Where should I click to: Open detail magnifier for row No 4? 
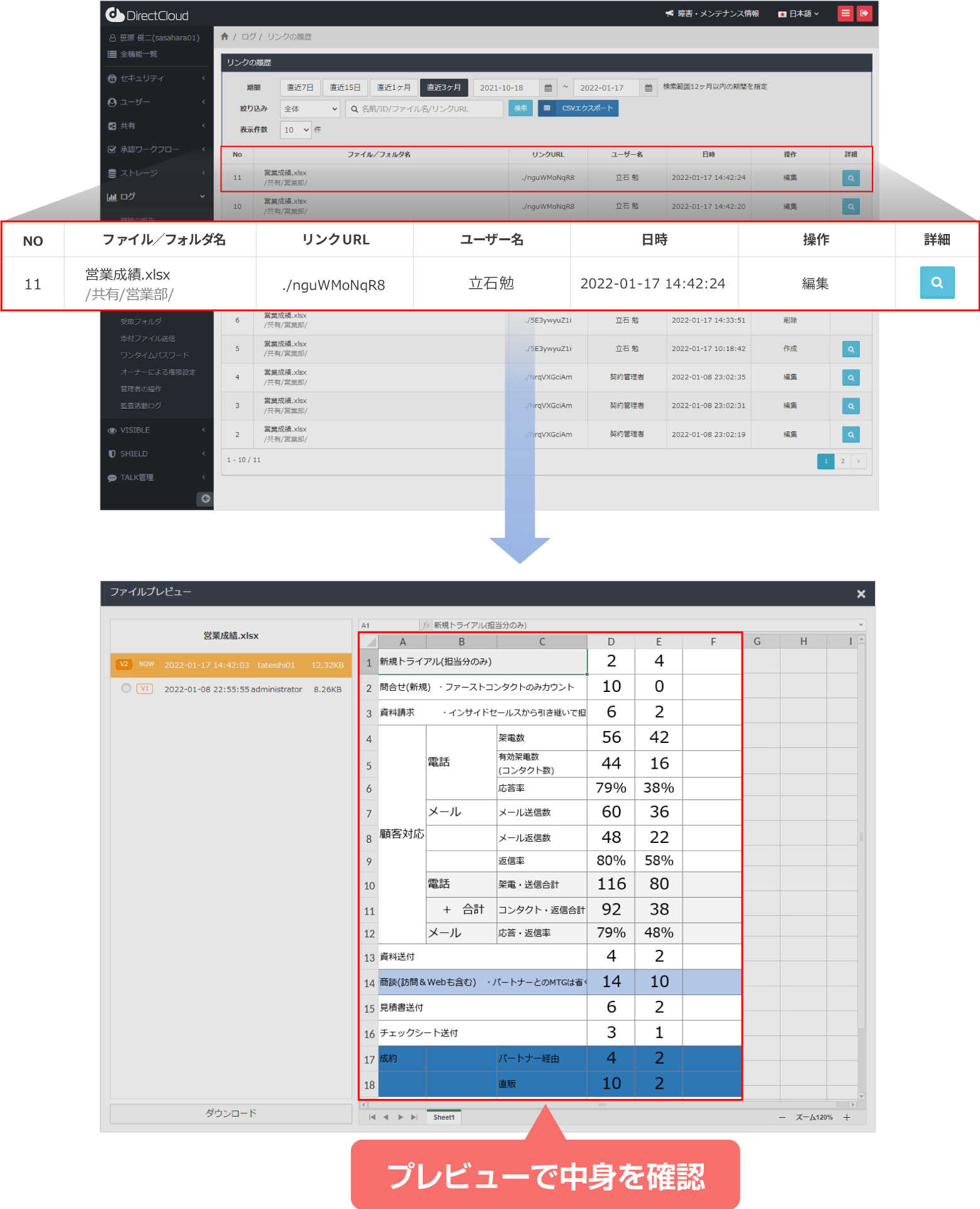coord(851,377)
